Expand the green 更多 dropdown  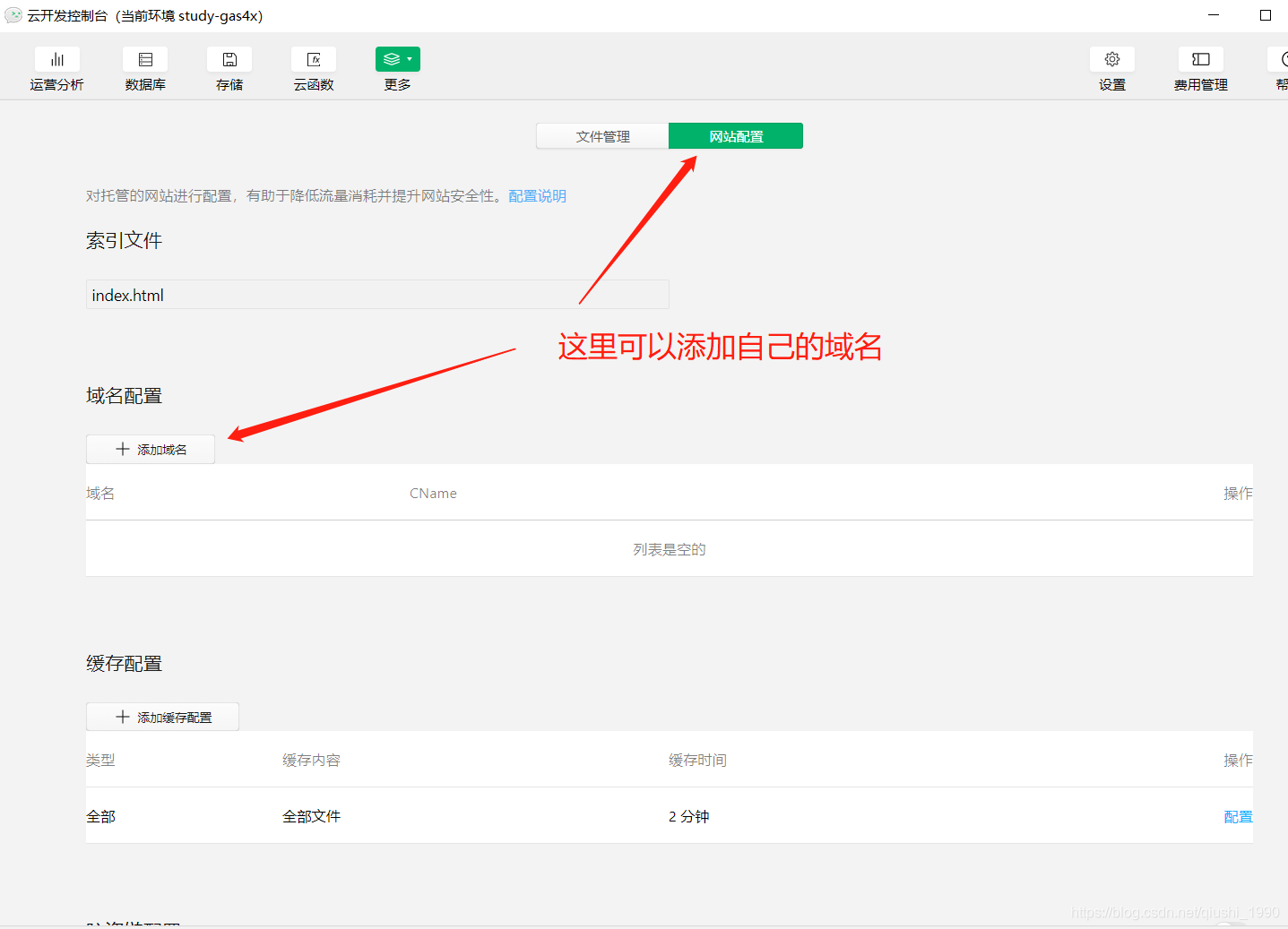coord(398,59)
